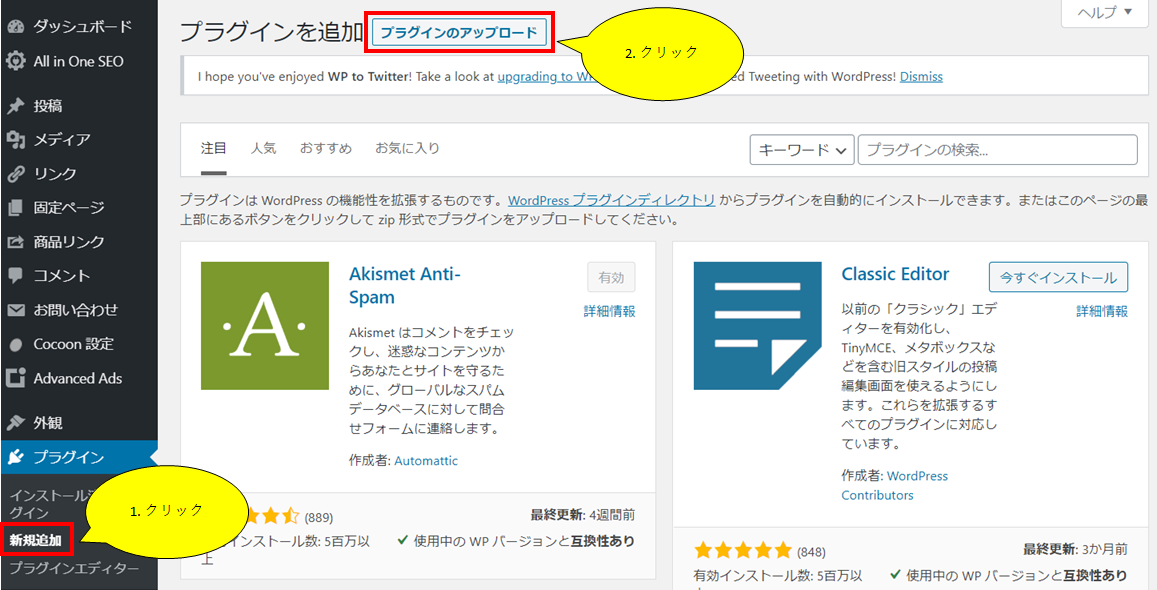Open プラグインエディター submenu item
1157x590 pixels.
(74, 569)
